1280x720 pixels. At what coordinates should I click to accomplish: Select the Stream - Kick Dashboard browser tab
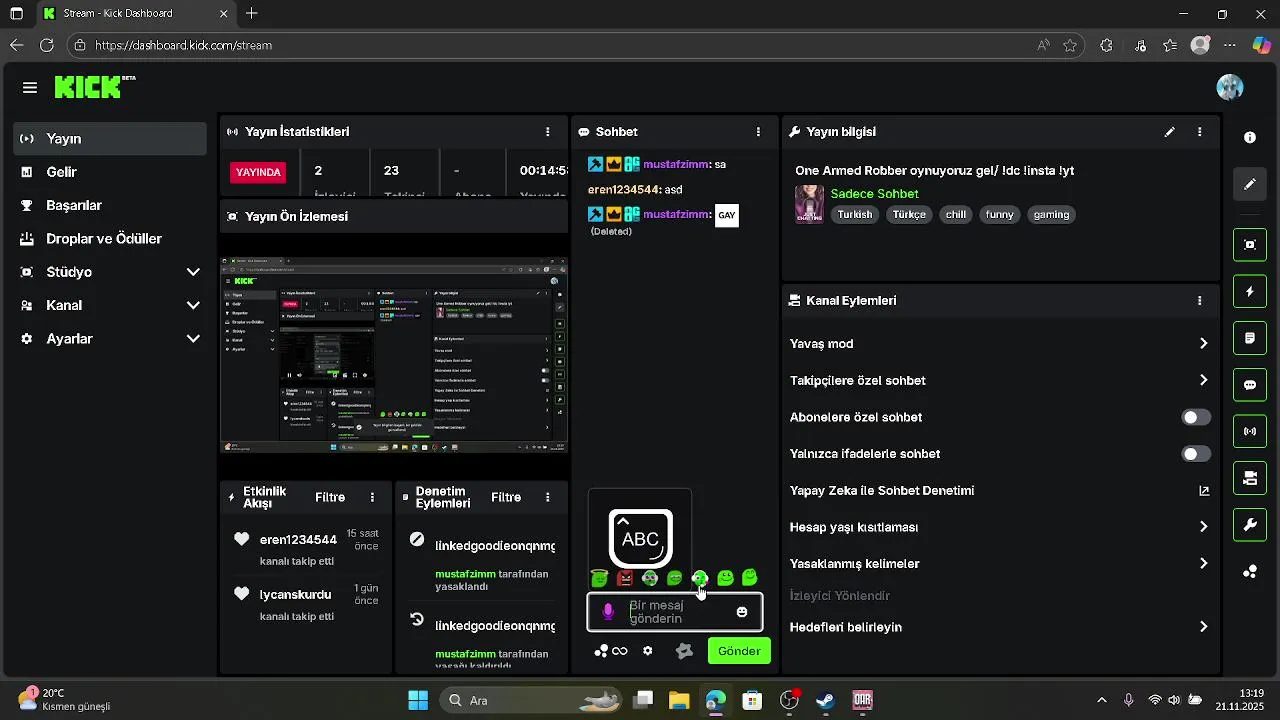click(135, 14)
